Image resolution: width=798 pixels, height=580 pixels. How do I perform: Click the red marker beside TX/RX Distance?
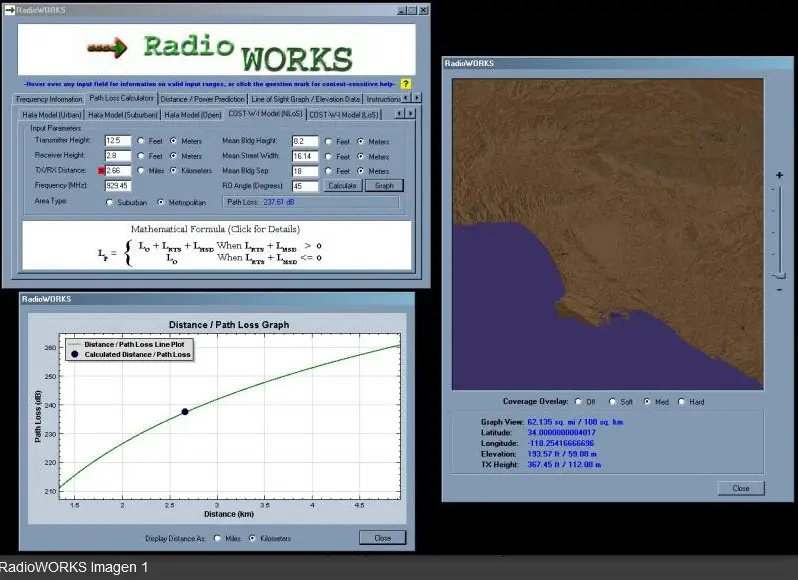point(102,171)
